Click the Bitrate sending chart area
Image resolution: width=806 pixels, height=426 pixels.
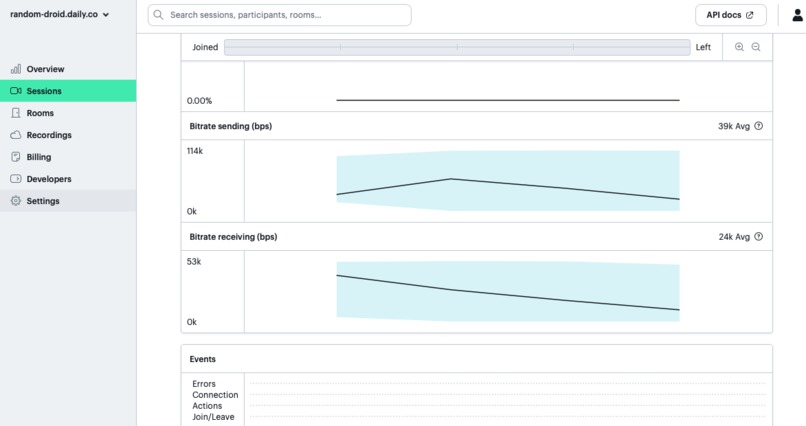pyautogui.click(x=508, y=181)
